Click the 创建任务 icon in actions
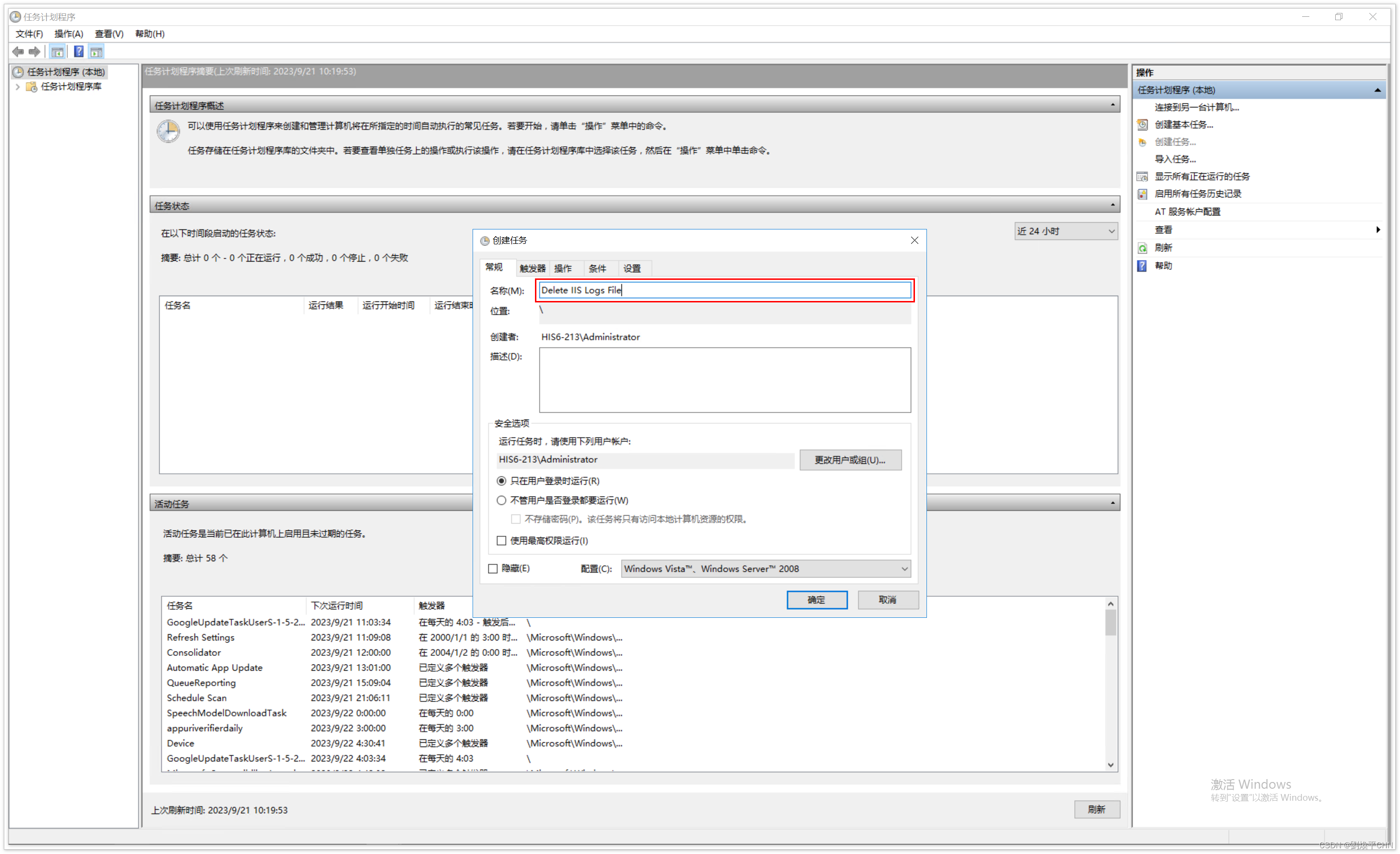Image resolution: width=1400 pixels, height=854 pixels. (1142, 142)
